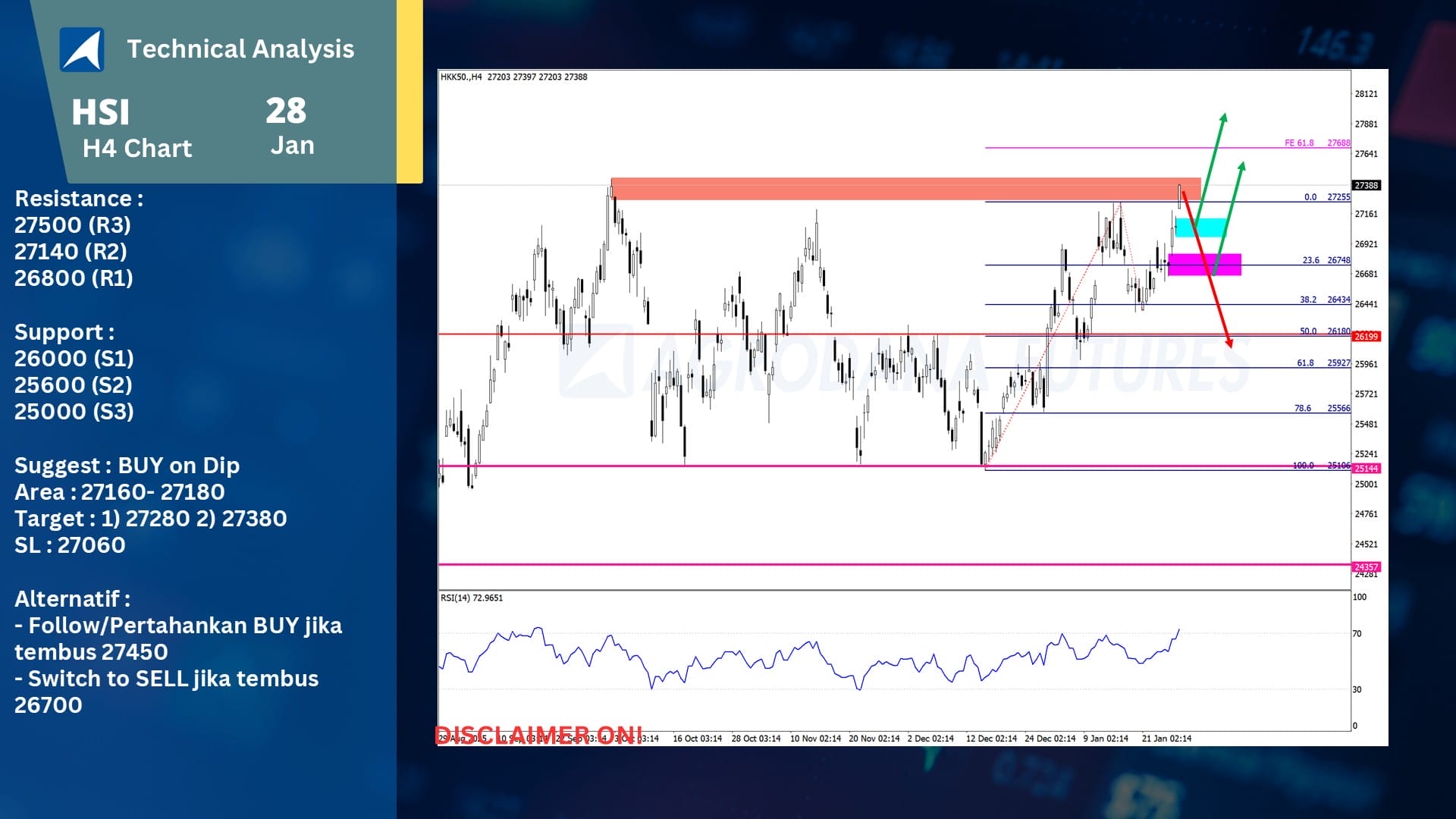Click the RSI(14) 72.9651 indicator label
This screenshot has width=1456, height=819.
click(472, 598)
